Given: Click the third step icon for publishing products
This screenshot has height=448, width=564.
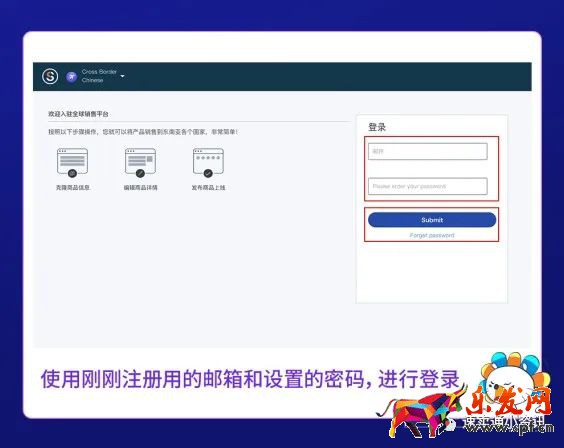Looking at the screenshot, I should (x=208, y=163).
